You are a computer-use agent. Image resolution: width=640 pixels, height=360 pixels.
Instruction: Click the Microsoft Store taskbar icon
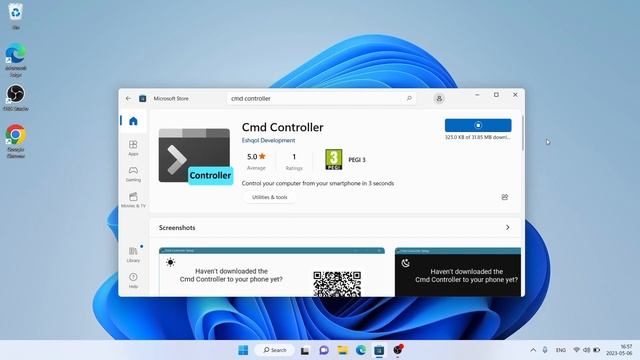click(x=379, y=350)
